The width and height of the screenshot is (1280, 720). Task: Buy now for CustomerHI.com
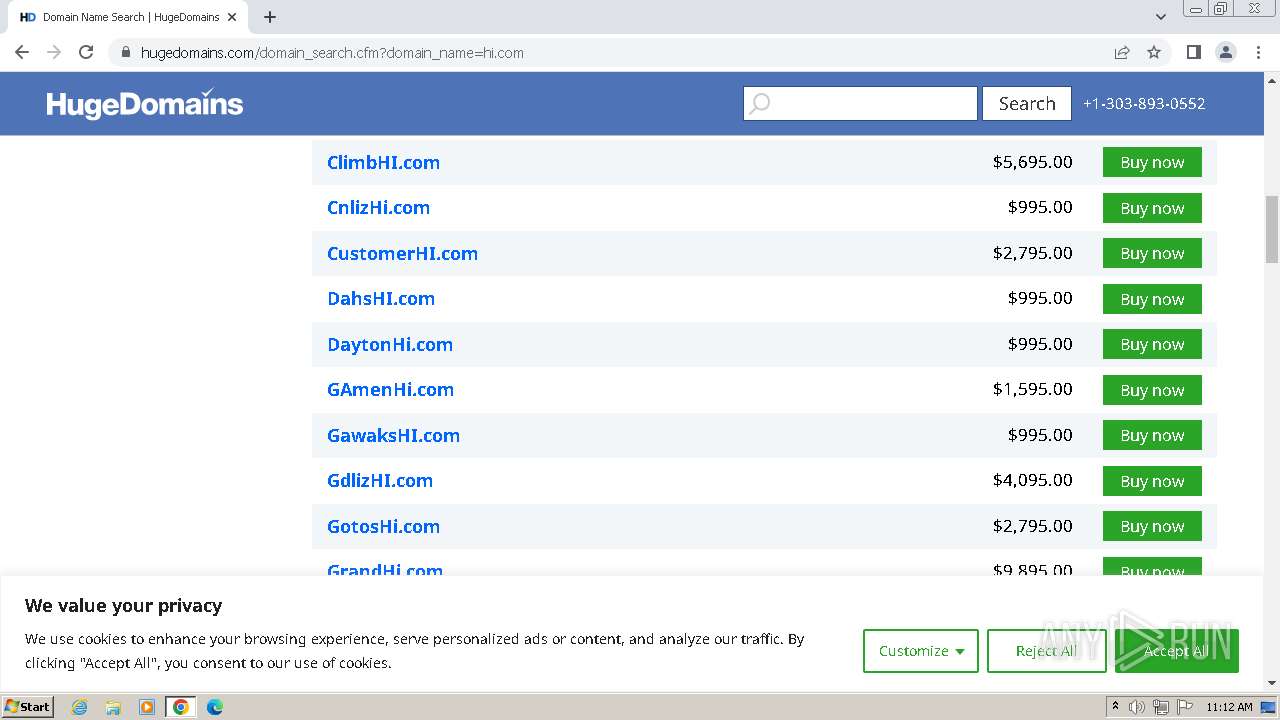pos(1152,253)
